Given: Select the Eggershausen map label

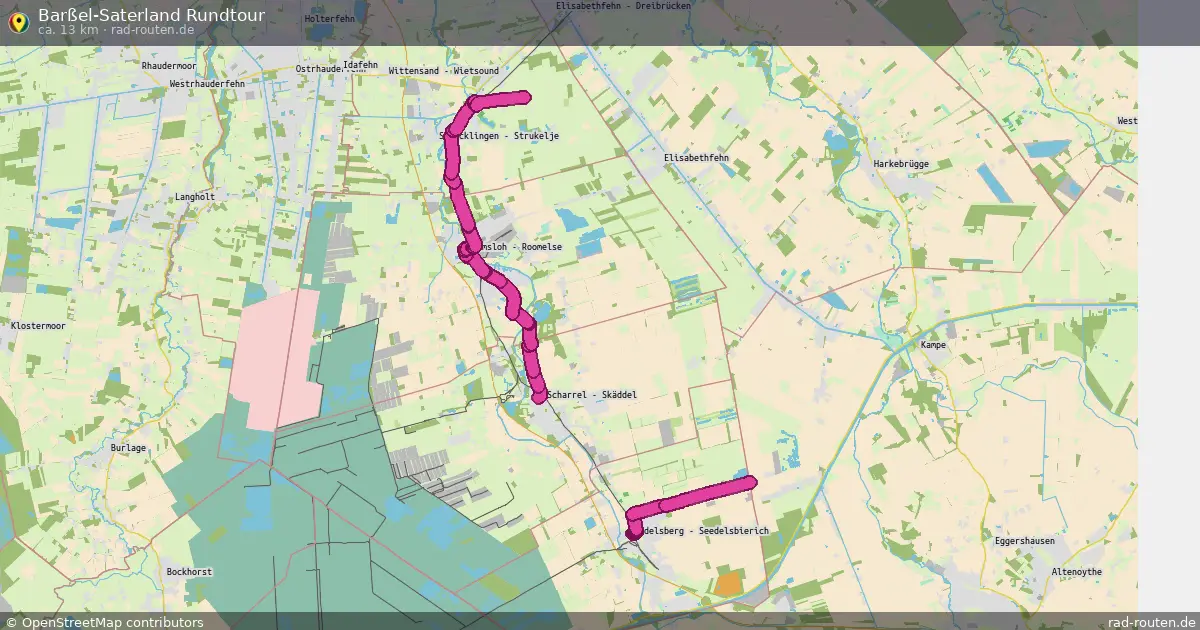Looking at the screenshot, I should pos(1024,541).
